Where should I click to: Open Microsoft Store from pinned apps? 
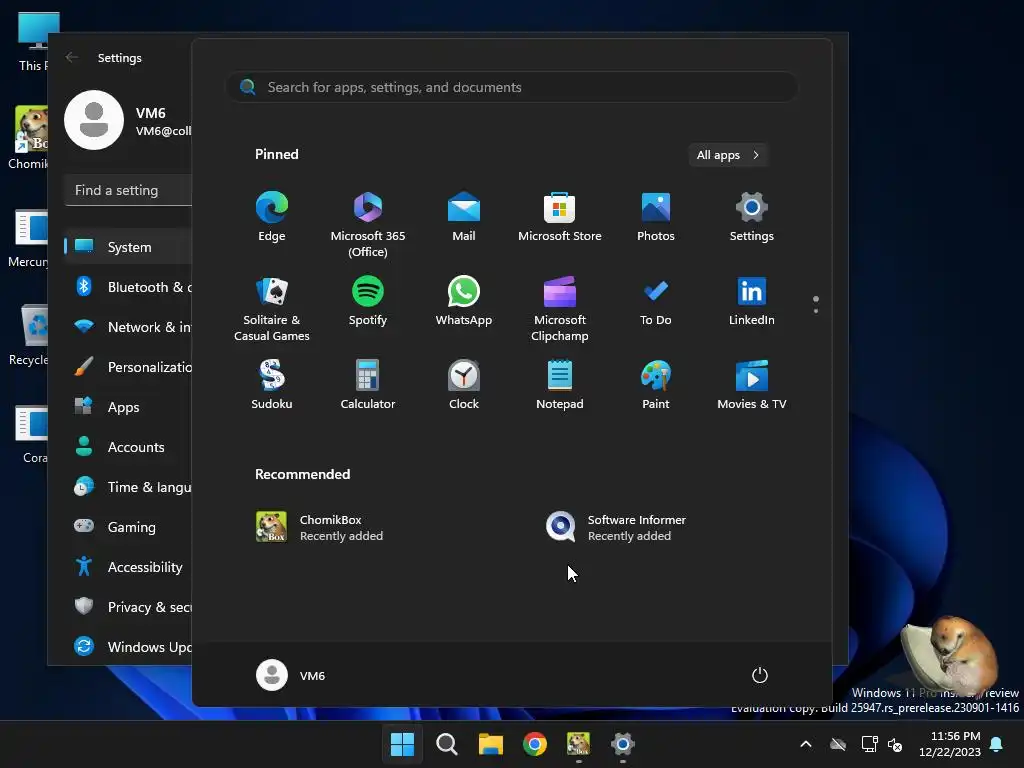coord(560,217)
